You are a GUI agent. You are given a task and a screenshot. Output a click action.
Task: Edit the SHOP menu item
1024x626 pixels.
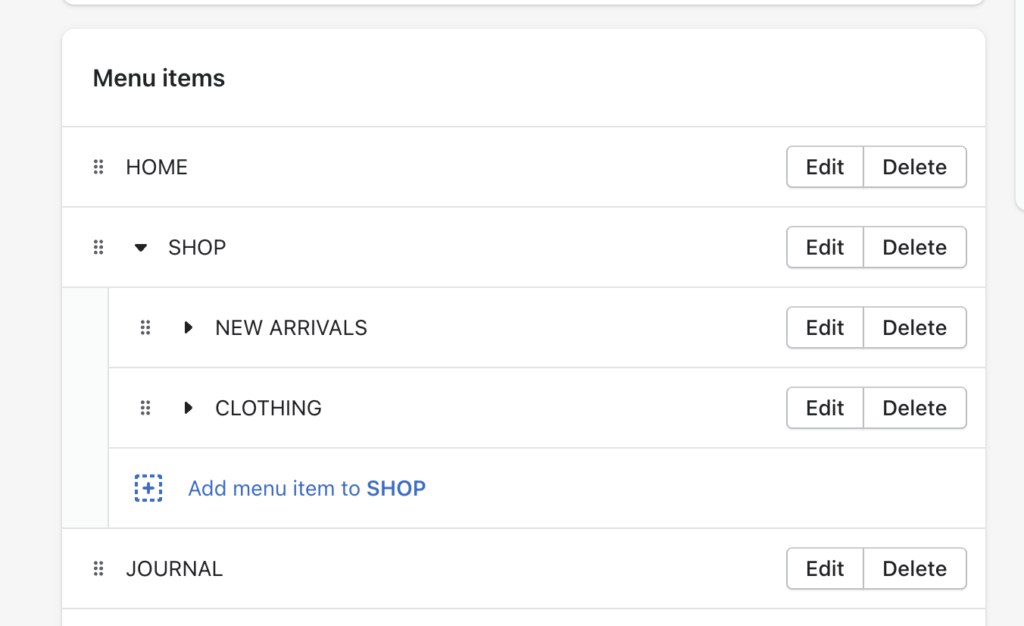click(825, 247)
